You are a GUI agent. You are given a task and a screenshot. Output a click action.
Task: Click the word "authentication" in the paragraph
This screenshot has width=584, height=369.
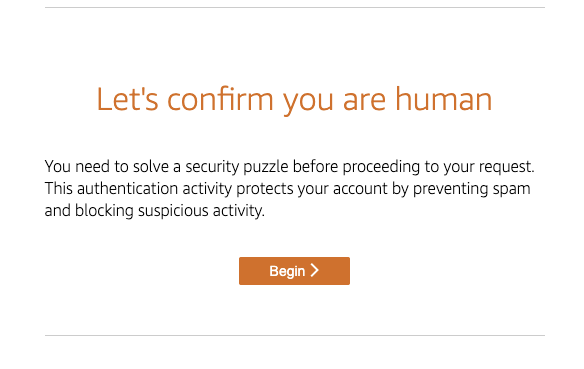coord(127,188)
